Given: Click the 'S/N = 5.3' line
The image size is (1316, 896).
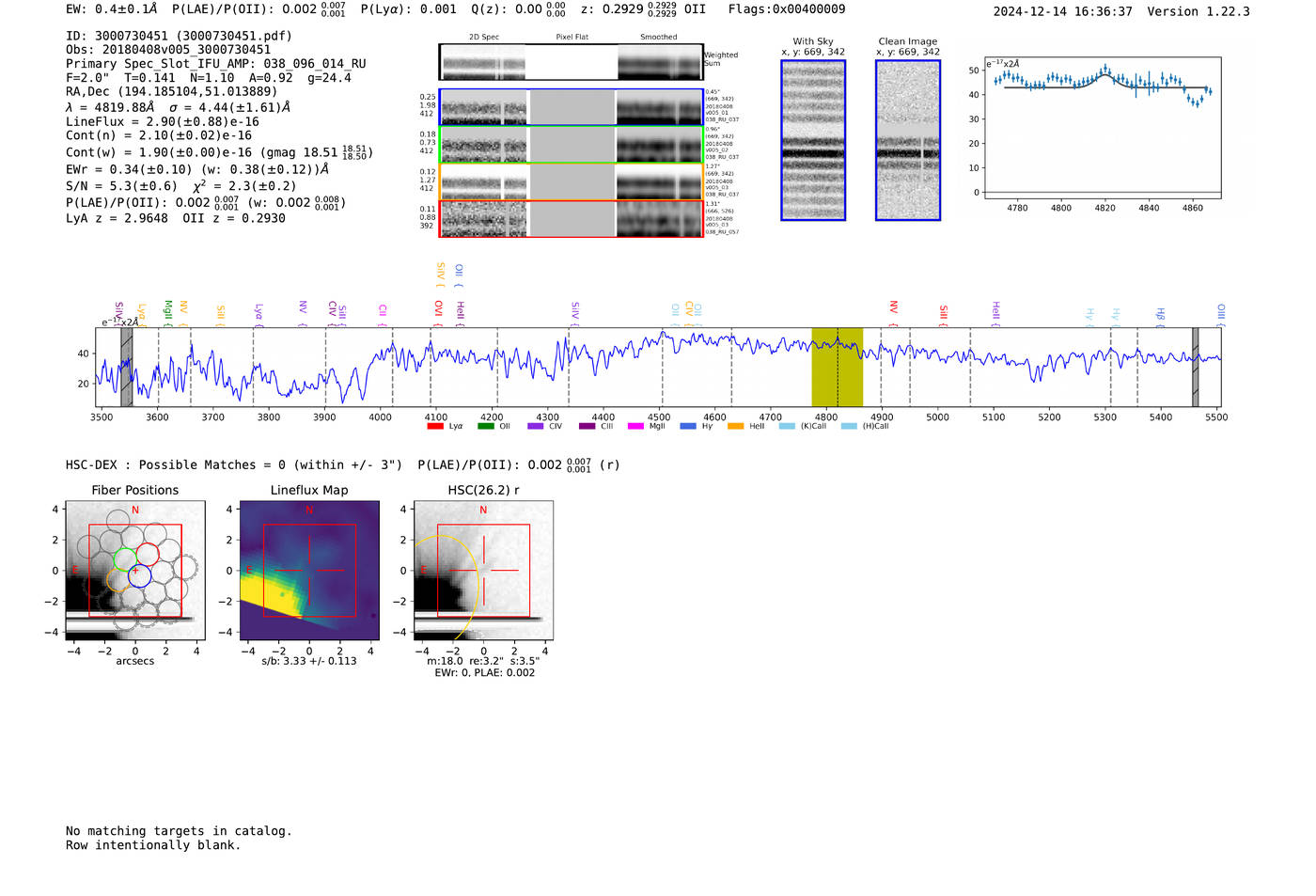Looking at the screenshot, I should pos(181,185).
